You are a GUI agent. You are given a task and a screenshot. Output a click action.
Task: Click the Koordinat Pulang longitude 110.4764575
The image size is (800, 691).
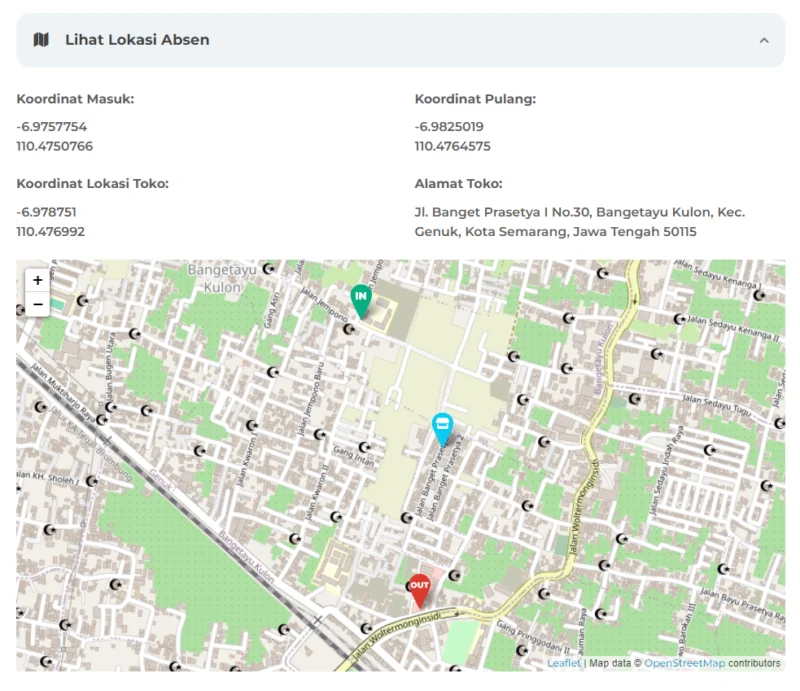[x=452, y=146]
